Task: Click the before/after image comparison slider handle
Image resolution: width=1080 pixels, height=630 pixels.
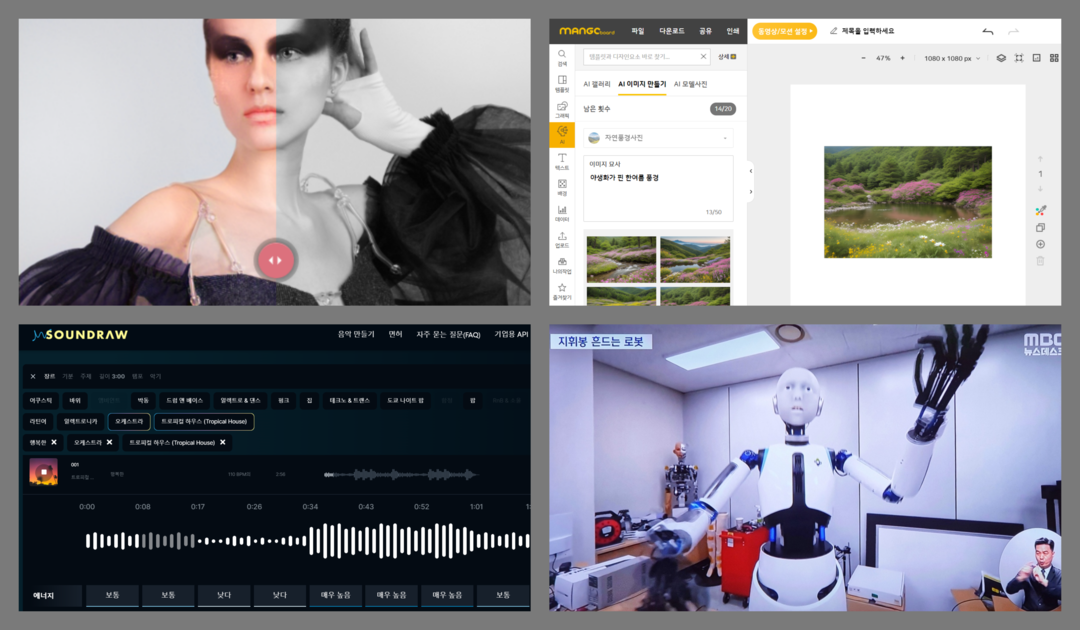Action: coord(275,260)
